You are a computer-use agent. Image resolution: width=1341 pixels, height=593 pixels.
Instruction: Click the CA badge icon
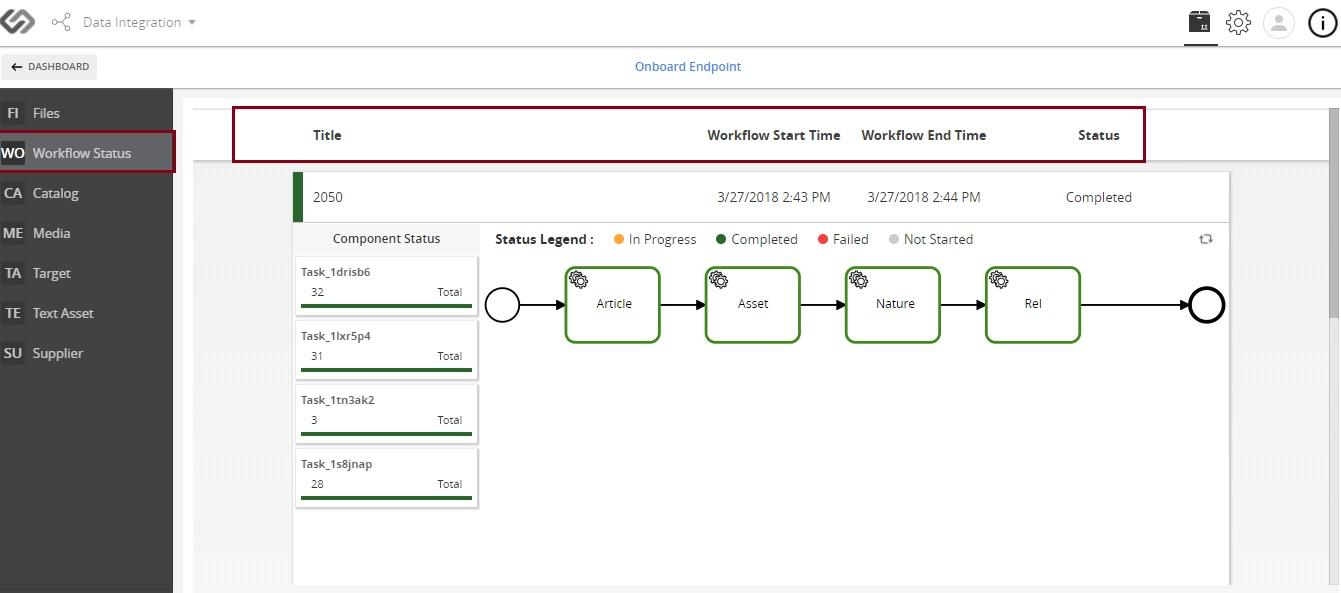(x=13, y=193)
